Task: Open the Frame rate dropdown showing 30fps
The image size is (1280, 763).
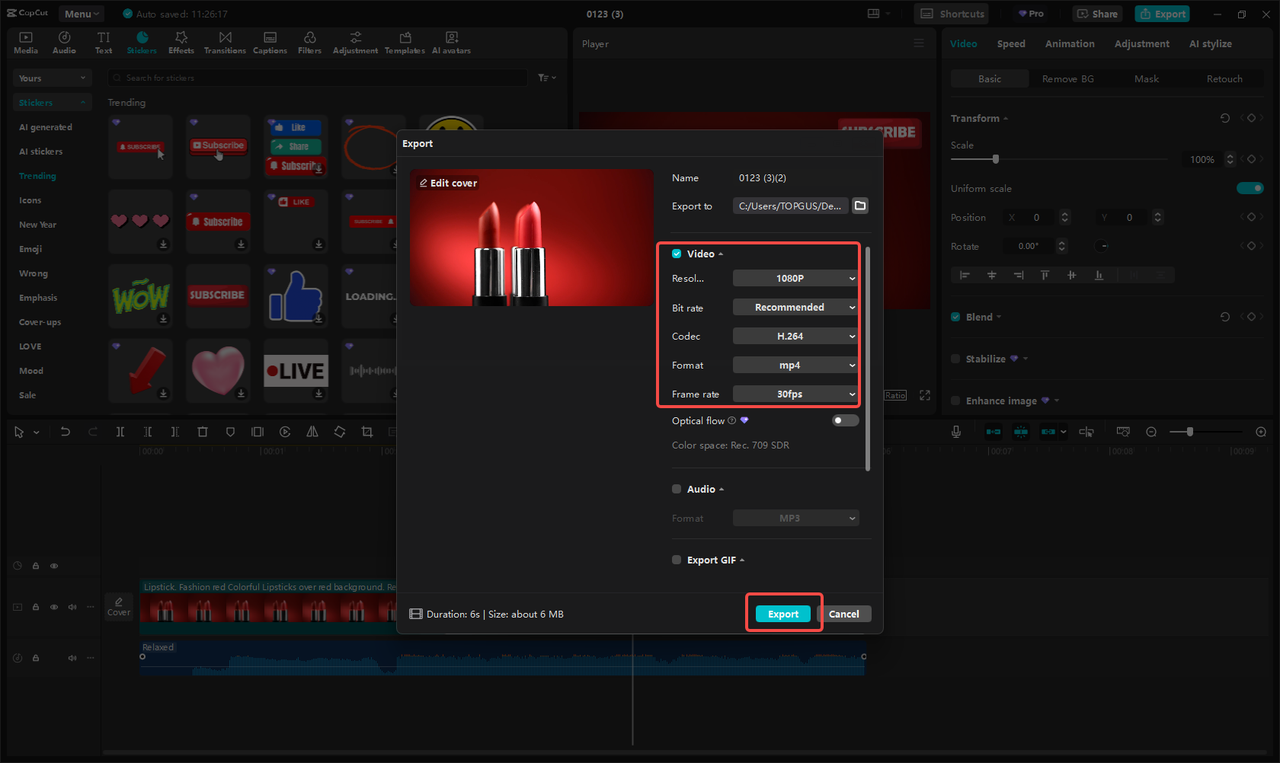Action: click(x=794, y=393)
